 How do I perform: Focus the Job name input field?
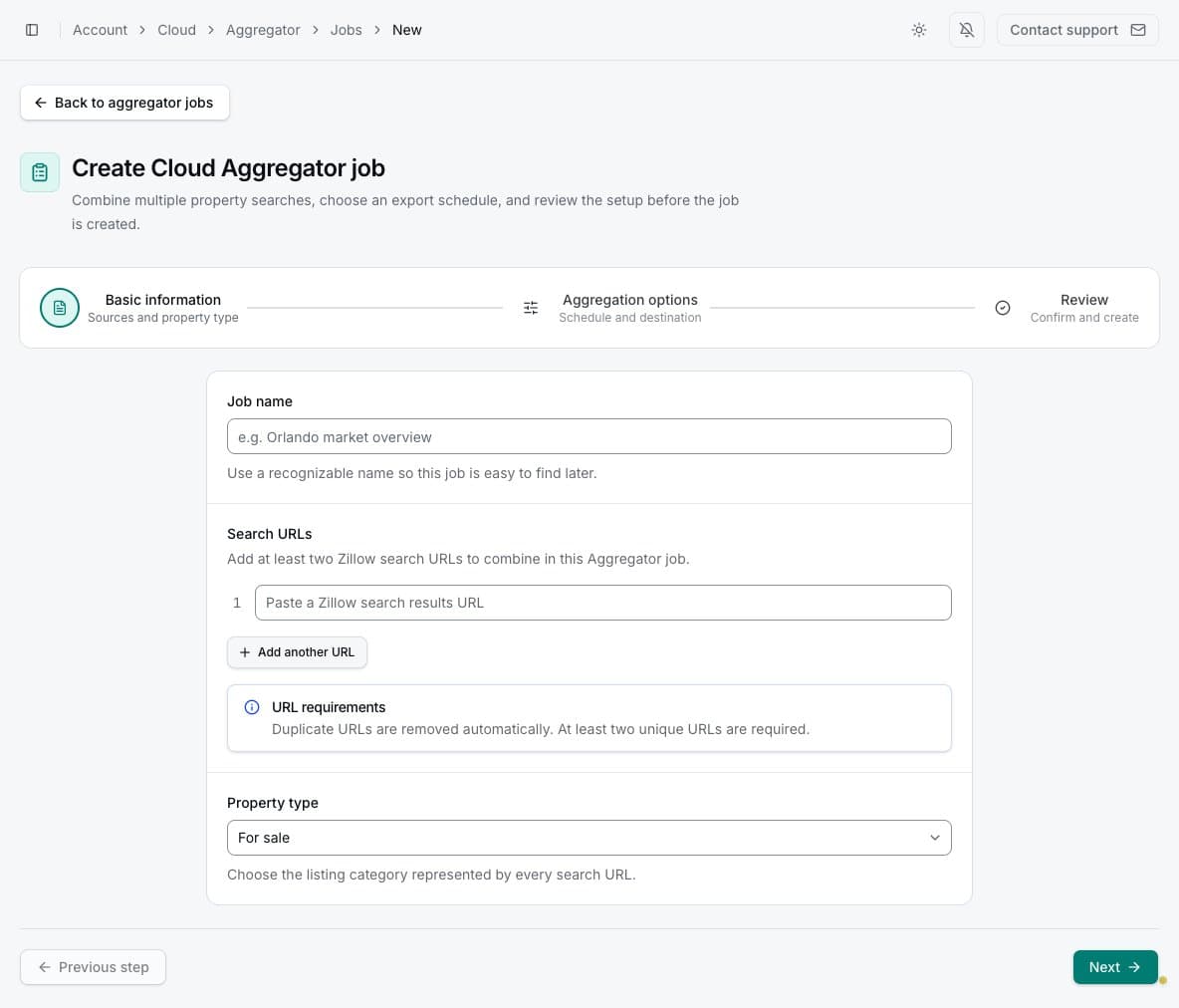[x=589, y=436]
